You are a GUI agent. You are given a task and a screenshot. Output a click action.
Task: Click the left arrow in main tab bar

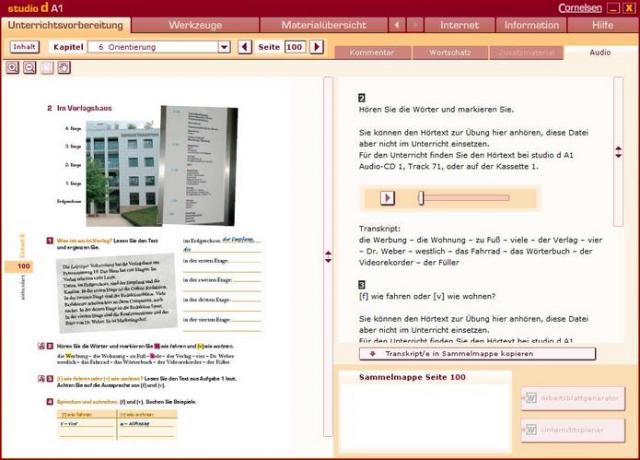coord(397,24)
